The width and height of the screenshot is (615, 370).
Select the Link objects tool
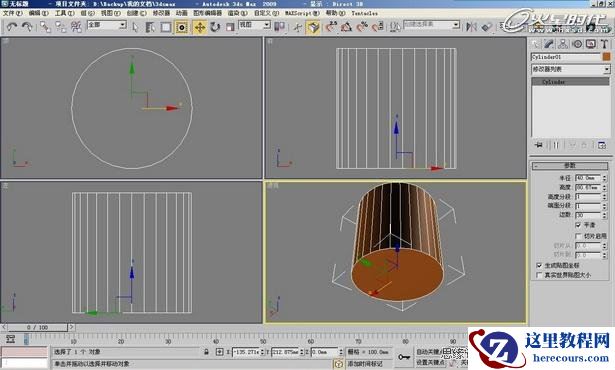(45, 27)
